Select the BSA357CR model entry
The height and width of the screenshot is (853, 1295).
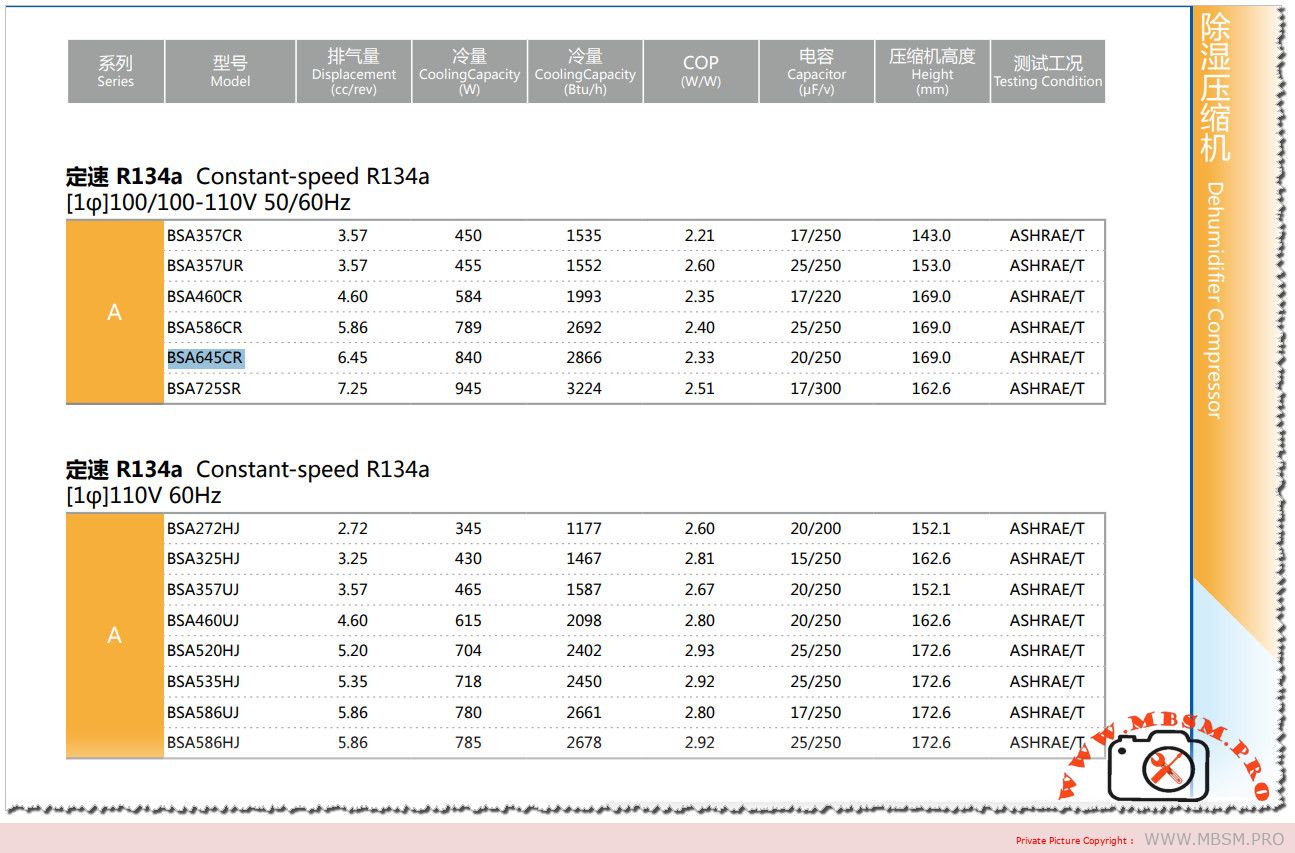coord(205,236)
